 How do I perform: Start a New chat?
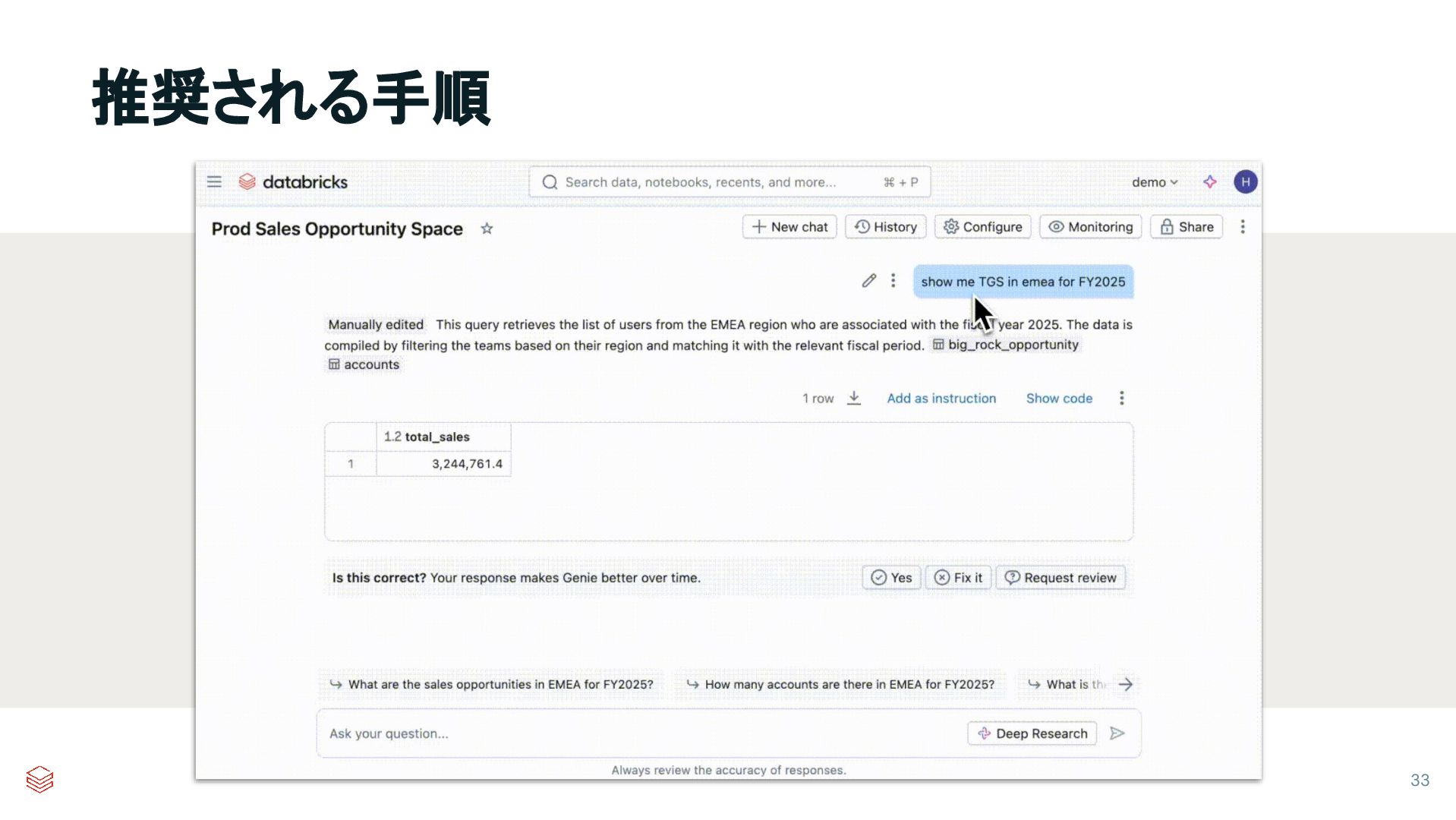coord(789,227)
